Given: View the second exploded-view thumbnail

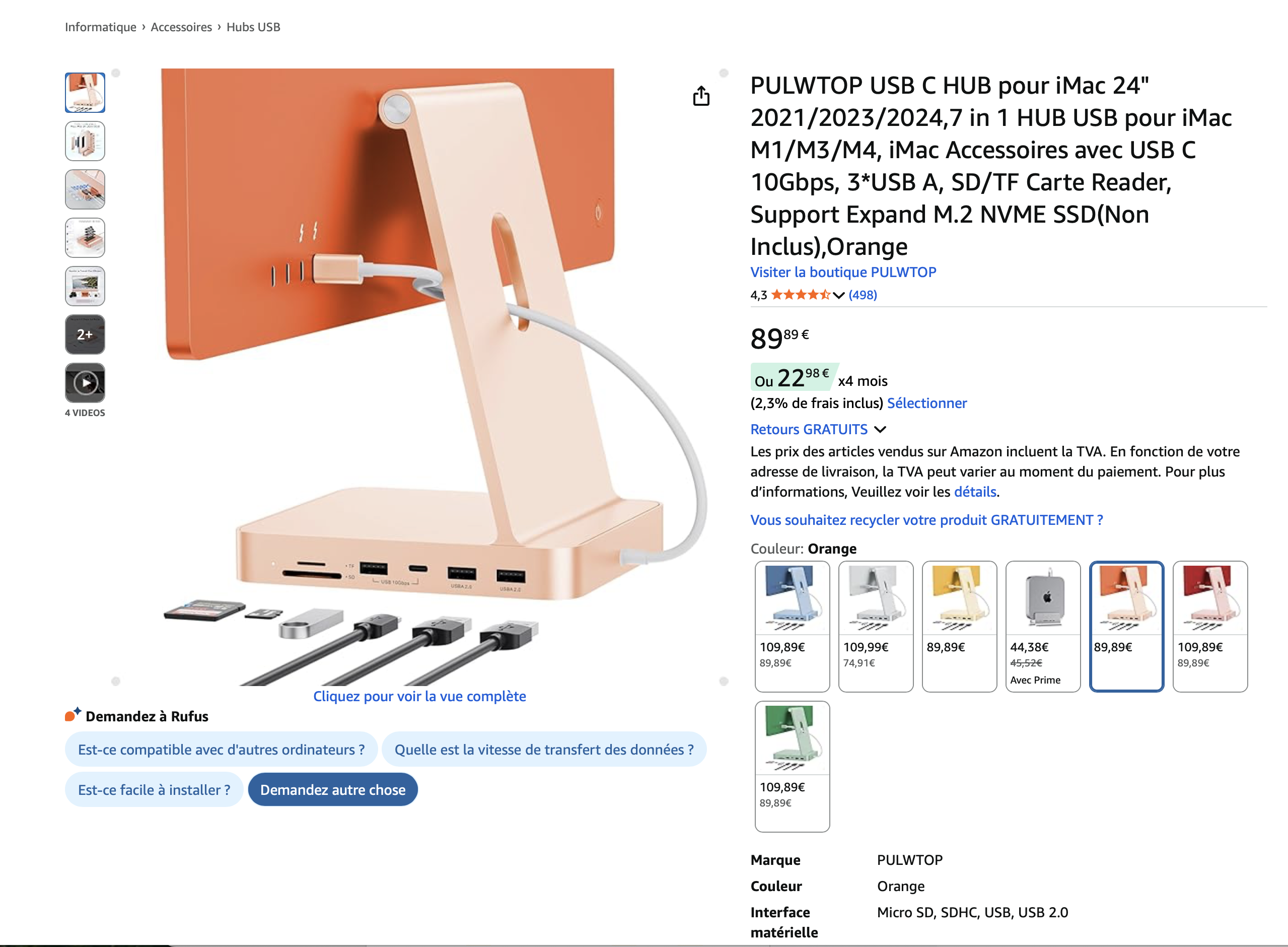Looking at the screenshot, I should (x=85, y=141).
